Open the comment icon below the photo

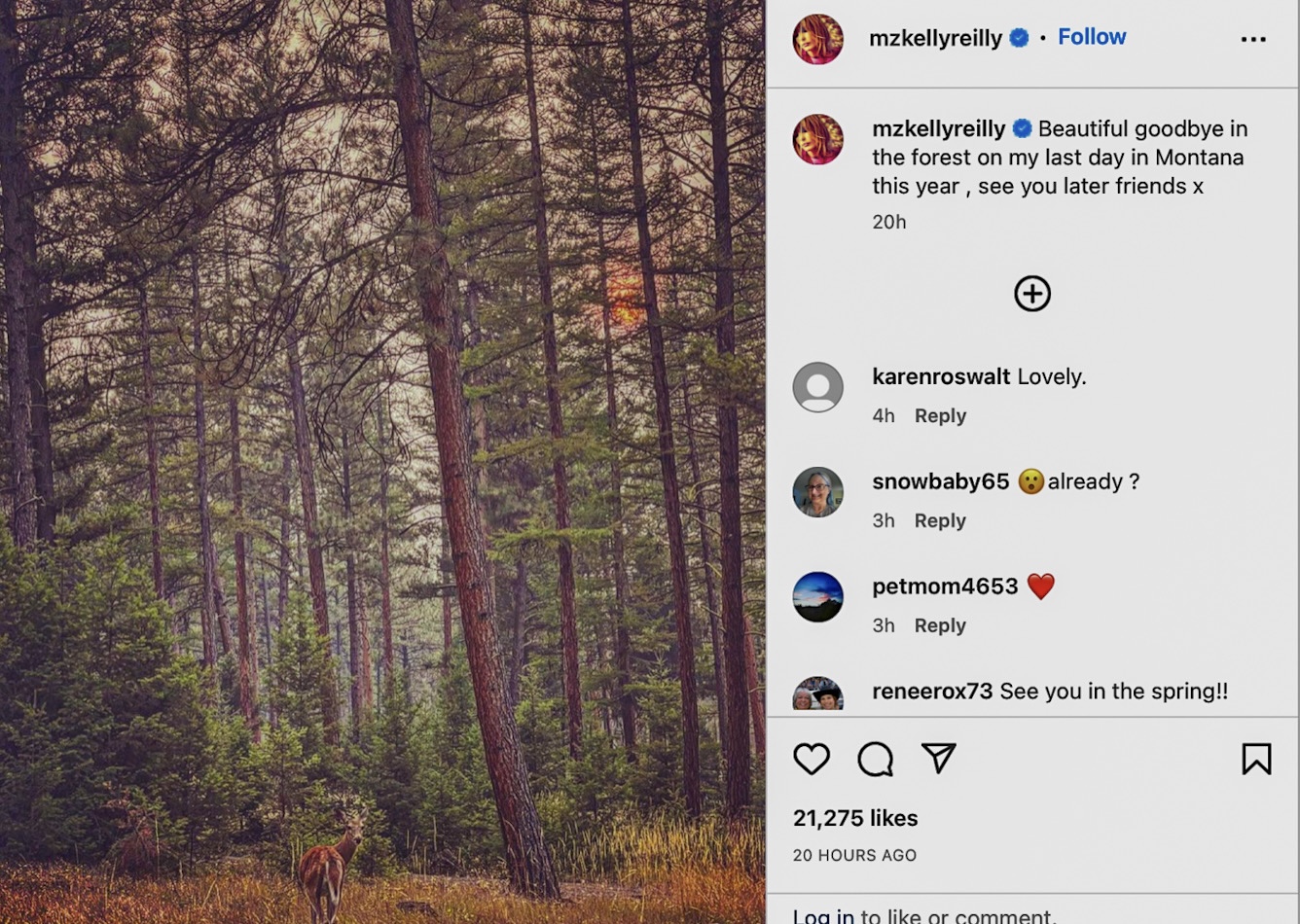[x=875, y=760]
